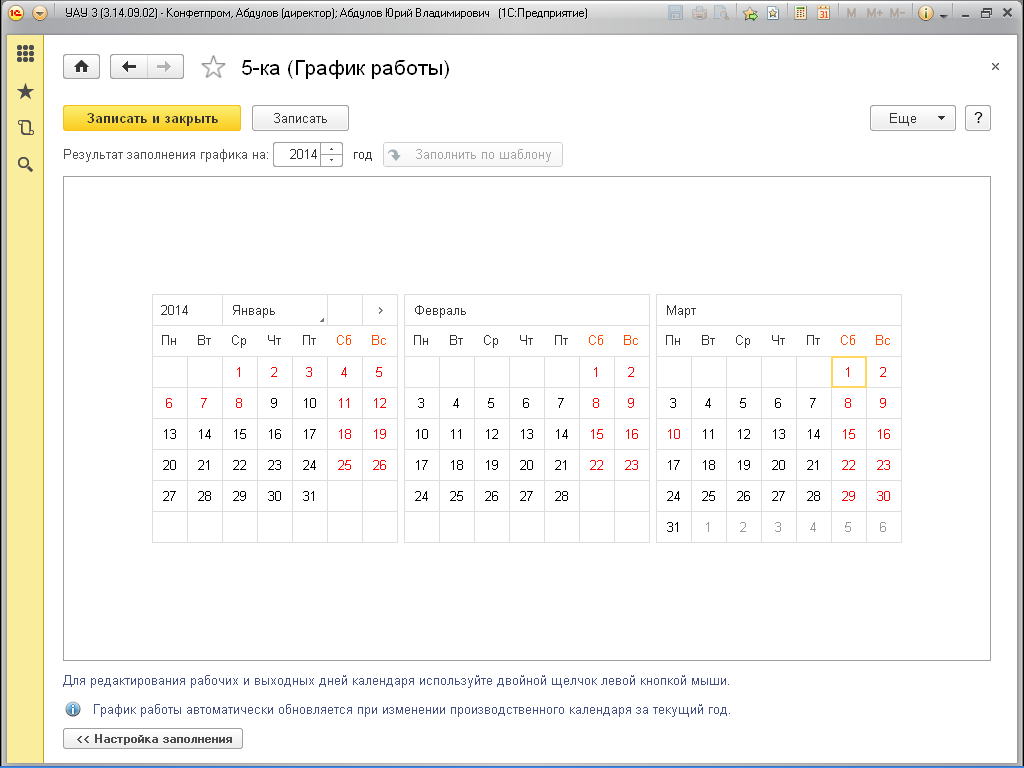
Task: Click the year 2014 input field
Action: (x=297, y=155)
